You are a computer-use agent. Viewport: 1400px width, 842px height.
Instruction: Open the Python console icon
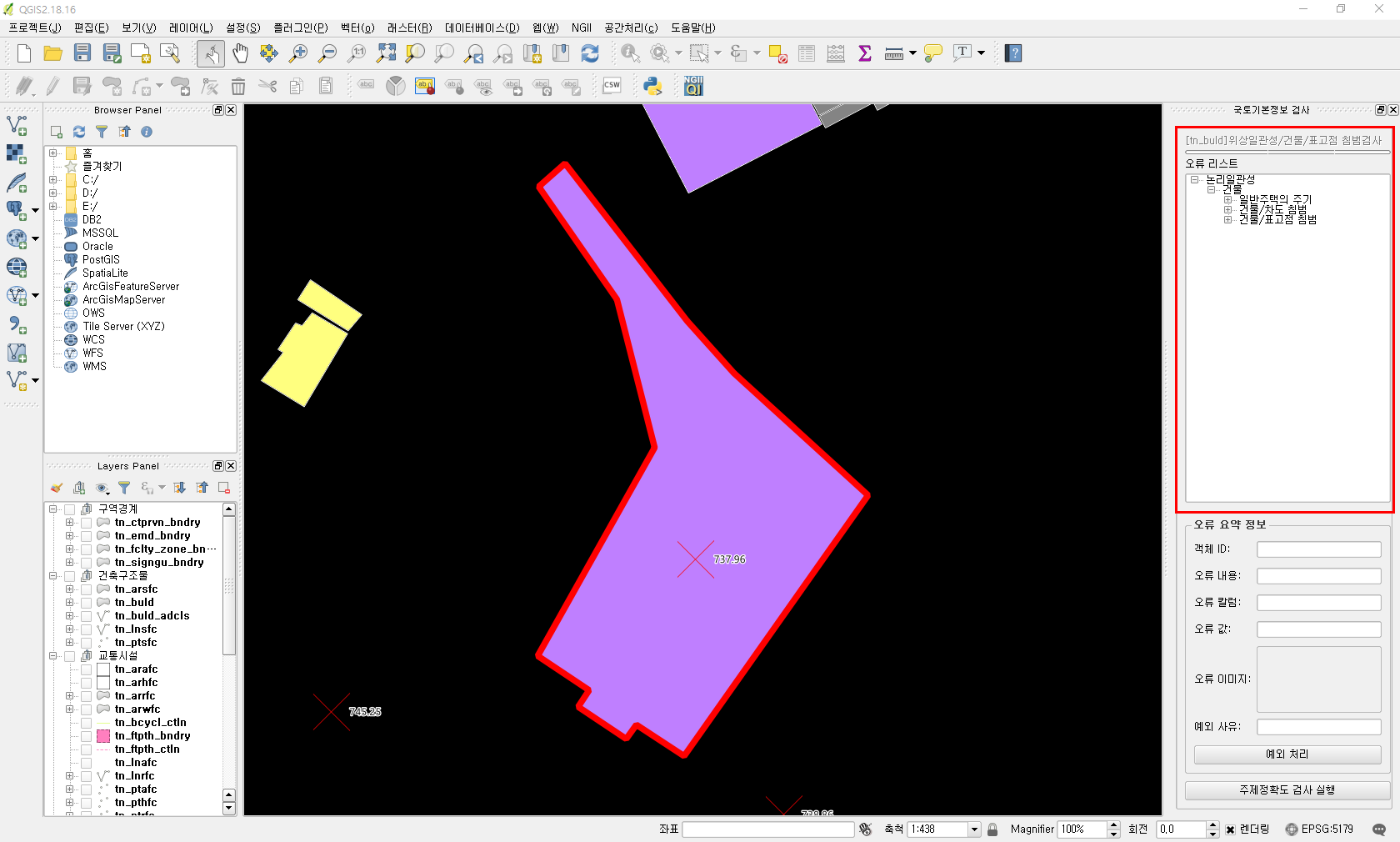coord(652,86)
